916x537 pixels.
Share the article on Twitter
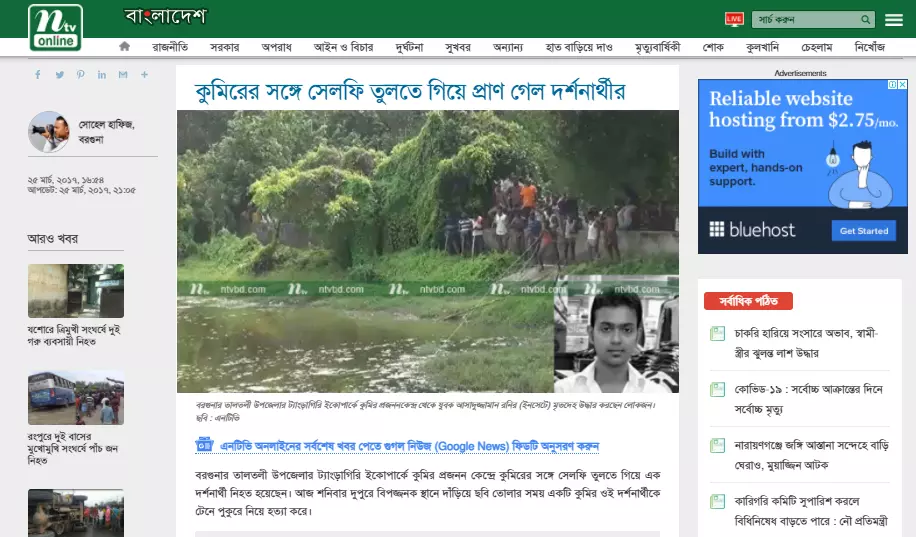pos(60,75)
